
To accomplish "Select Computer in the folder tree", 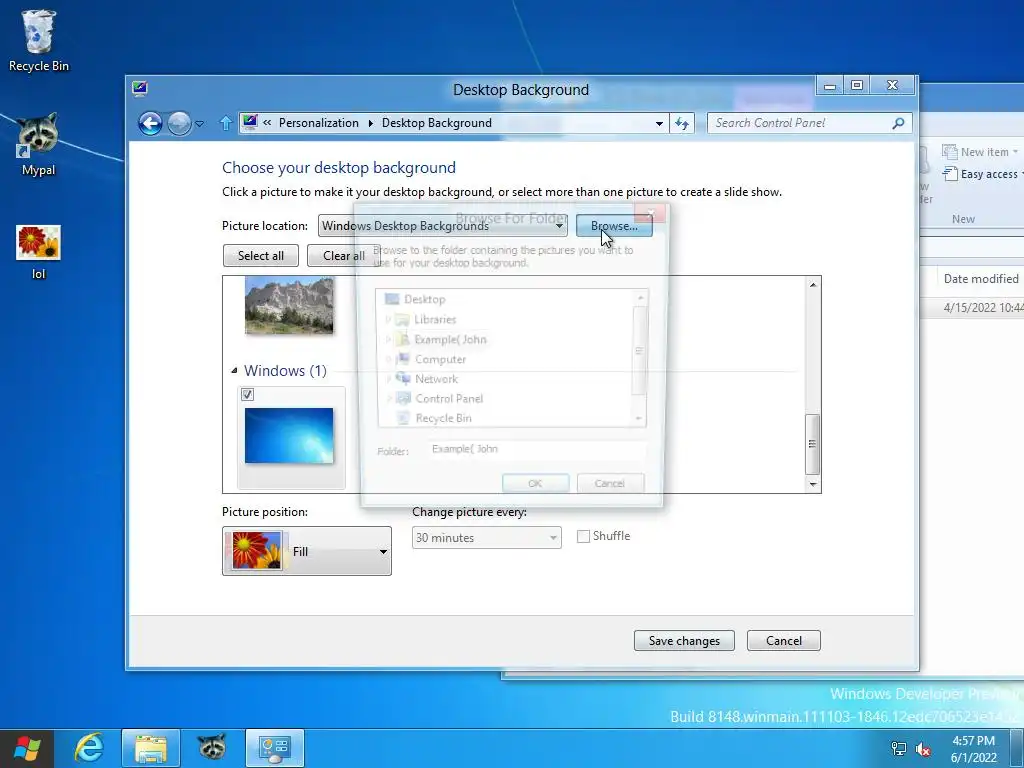I will pyautogui.click(x=440, y=359).
